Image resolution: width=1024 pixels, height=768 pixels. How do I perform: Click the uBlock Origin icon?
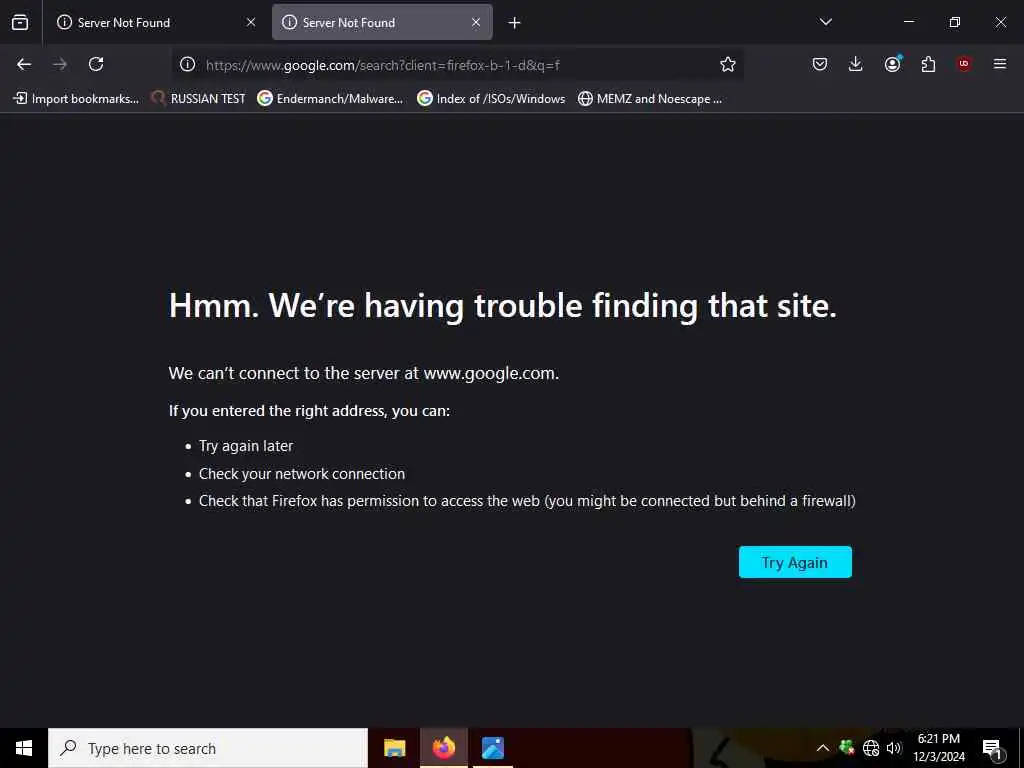tap(964, 64)
